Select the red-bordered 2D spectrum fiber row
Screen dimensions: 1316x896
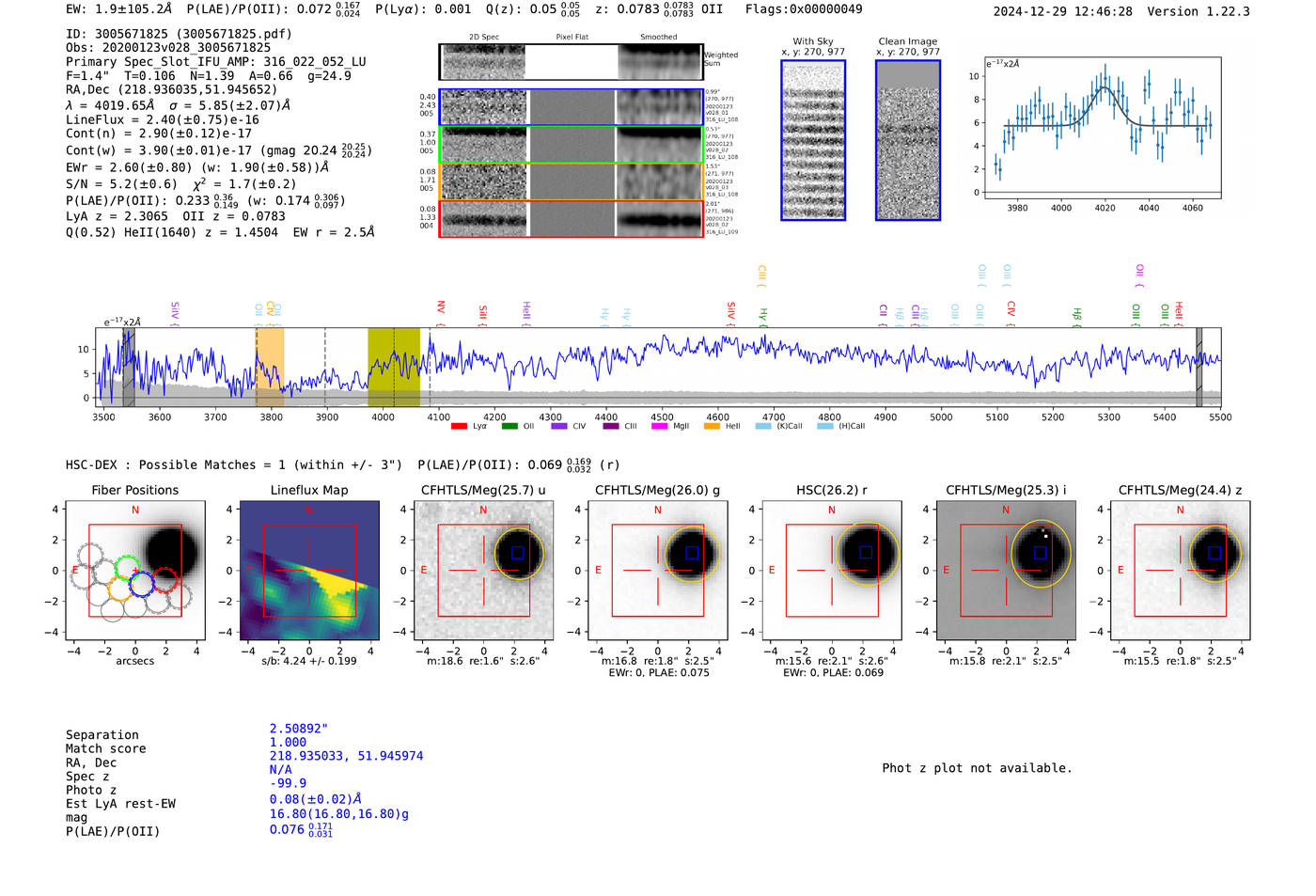[572, 218]
